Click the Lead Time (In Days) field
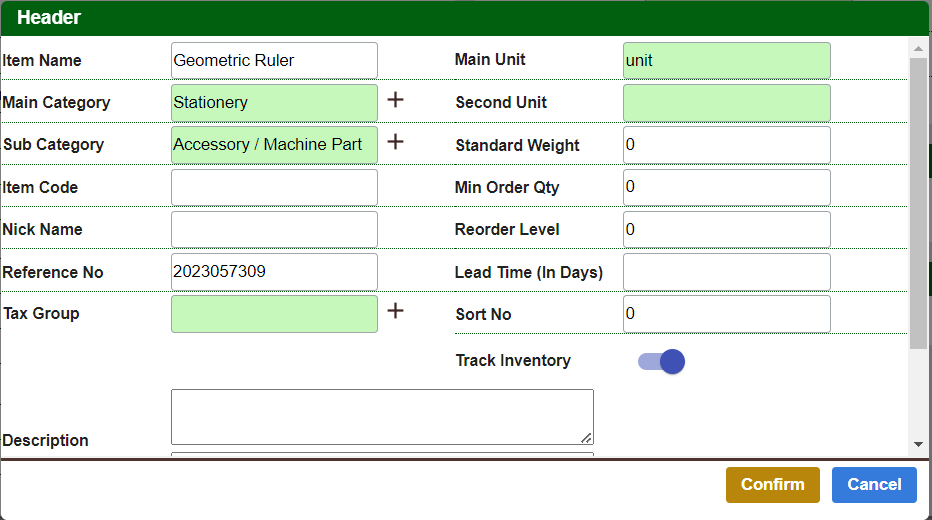Screen dimensions: 932x520 click(726, 272)
